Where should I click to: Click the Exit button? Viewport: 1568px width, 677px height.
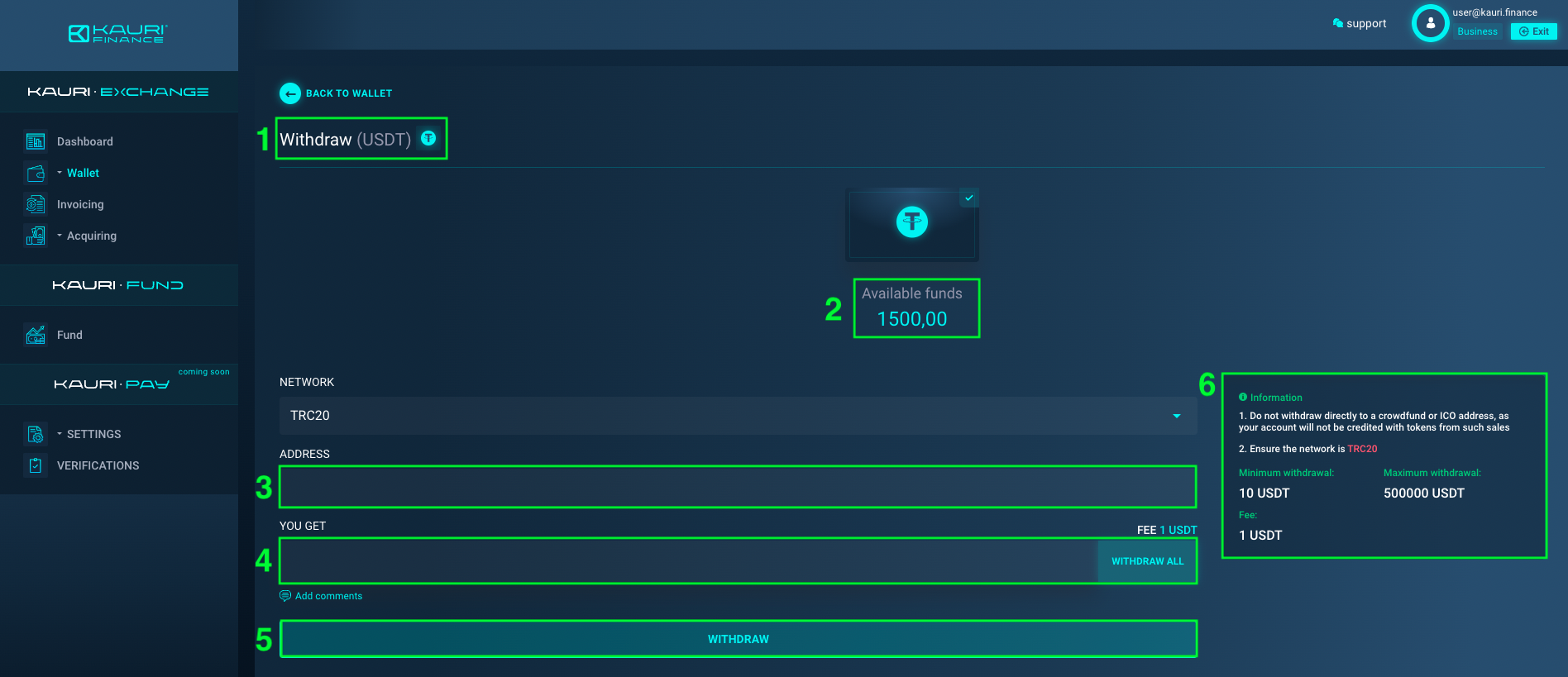[x=1534, y=31]
